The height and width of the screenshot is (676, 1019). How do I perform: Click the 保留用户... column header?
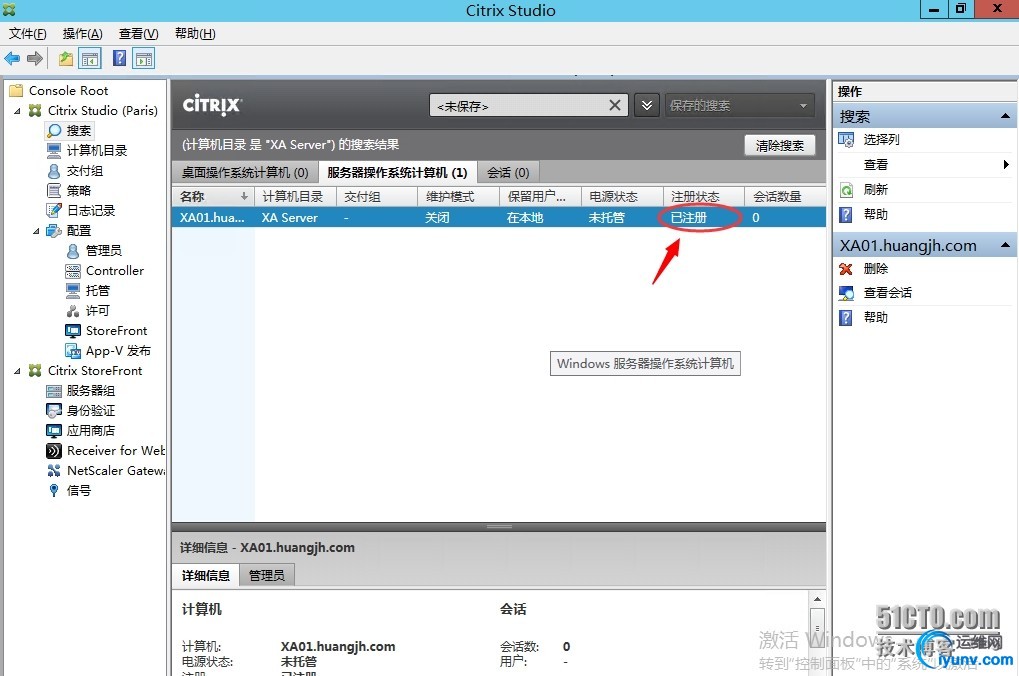click(x=540, y=196)
